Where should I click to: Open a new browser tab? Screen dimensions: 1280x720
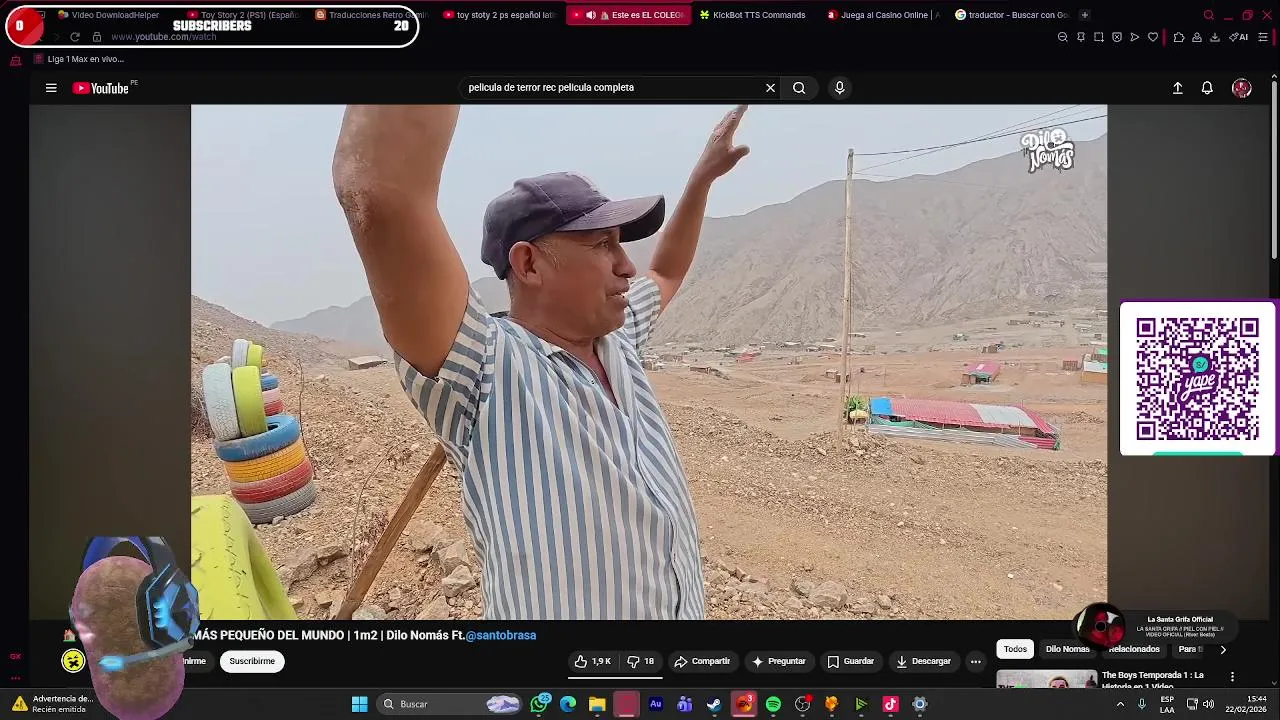click(1085, 15)
